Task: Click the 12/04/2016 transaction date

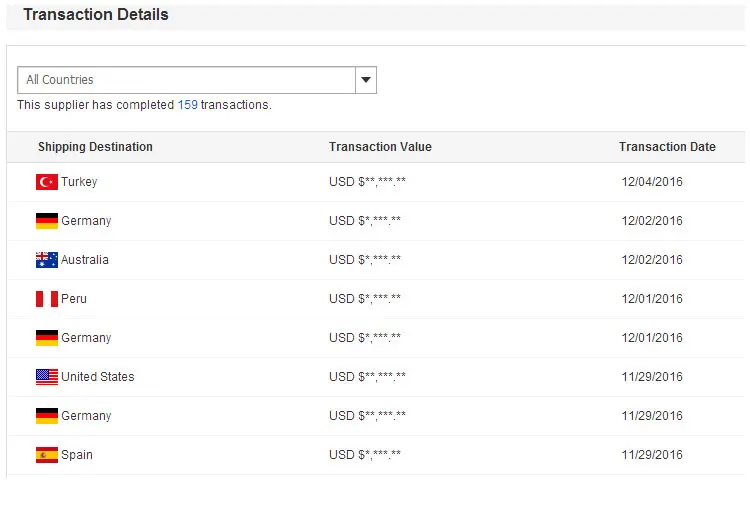Action: pyautogui.click(x=652, y=182)
